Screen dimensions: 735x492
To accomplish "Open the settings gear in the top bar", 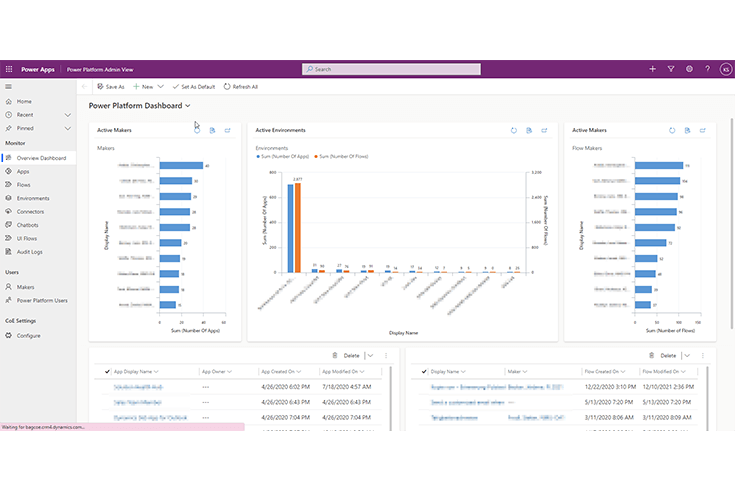I will coord(689,69).
